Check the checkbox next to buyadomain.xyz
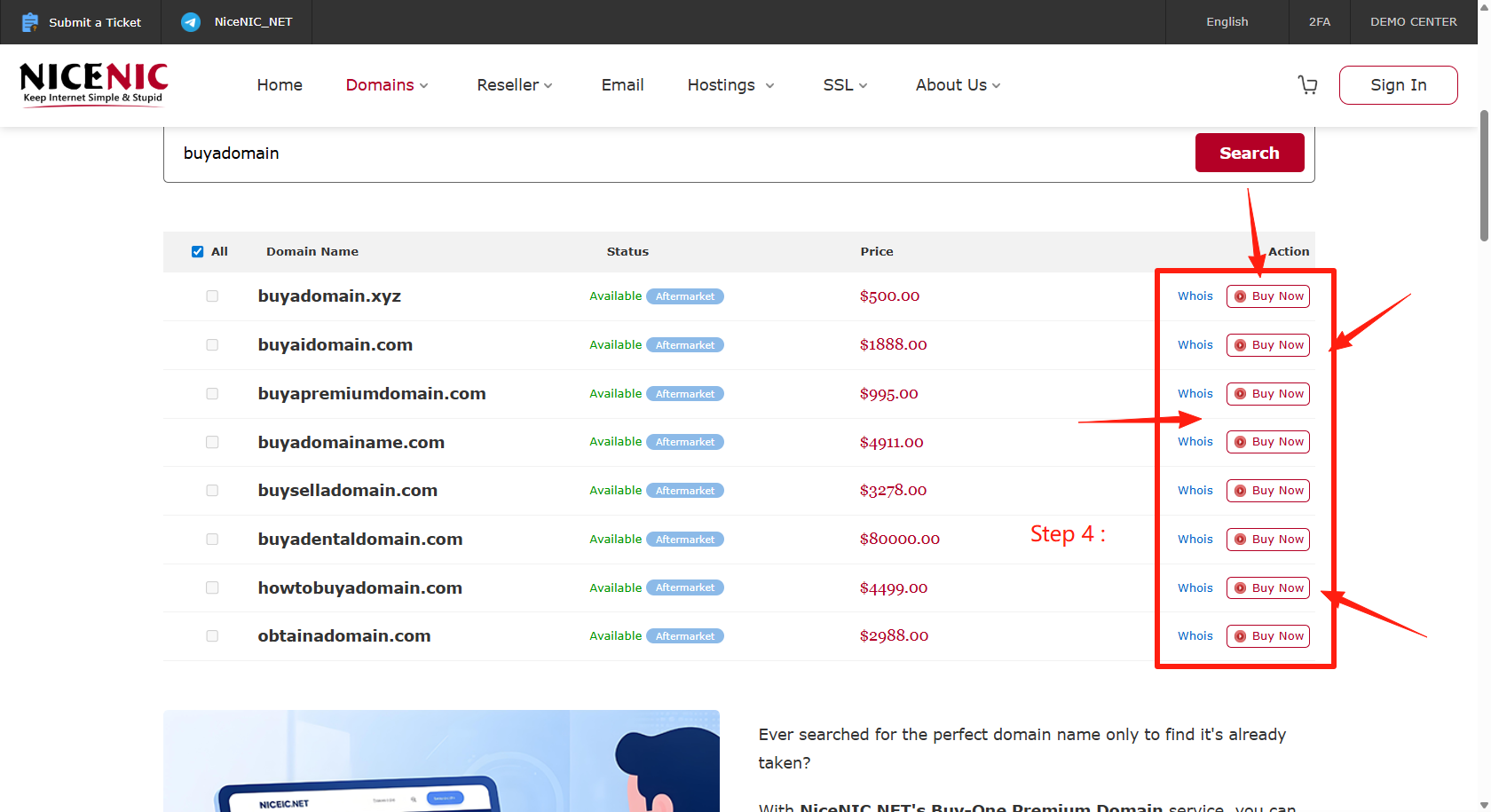The height and width of the screenshot is (812, 1491). 212,296
